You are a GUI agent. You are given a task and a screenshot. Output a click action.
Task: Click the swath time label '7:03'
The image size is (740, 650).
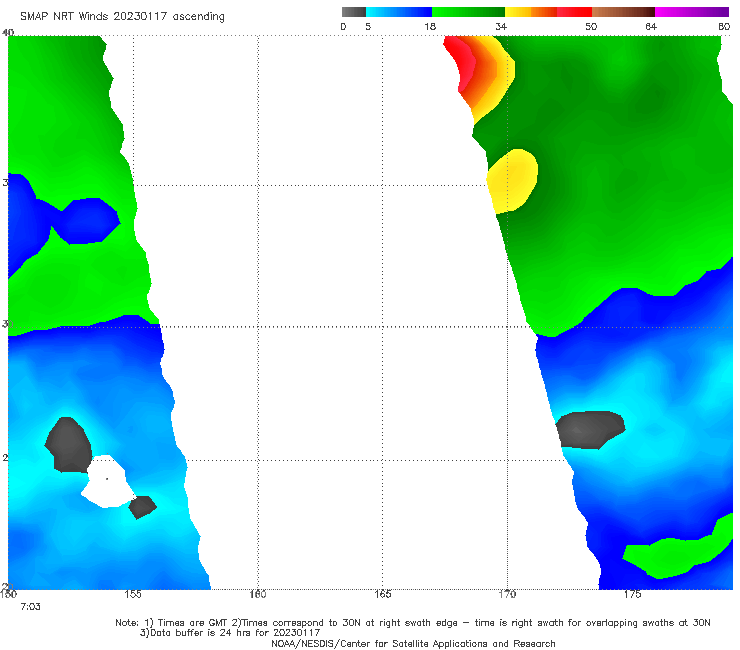click(x=30, y=607)
